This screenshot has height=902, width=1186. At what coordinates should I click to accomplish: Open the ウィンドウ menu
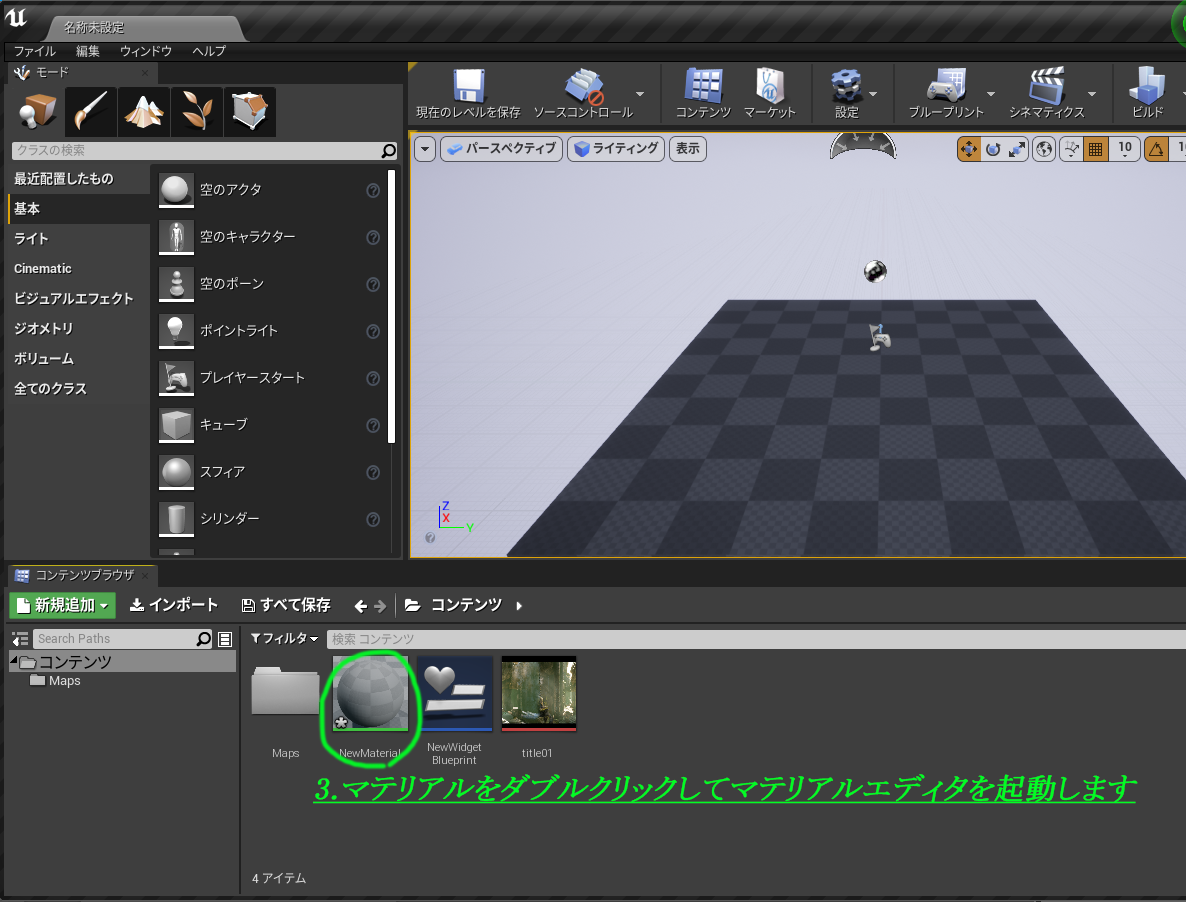[146, 51]
